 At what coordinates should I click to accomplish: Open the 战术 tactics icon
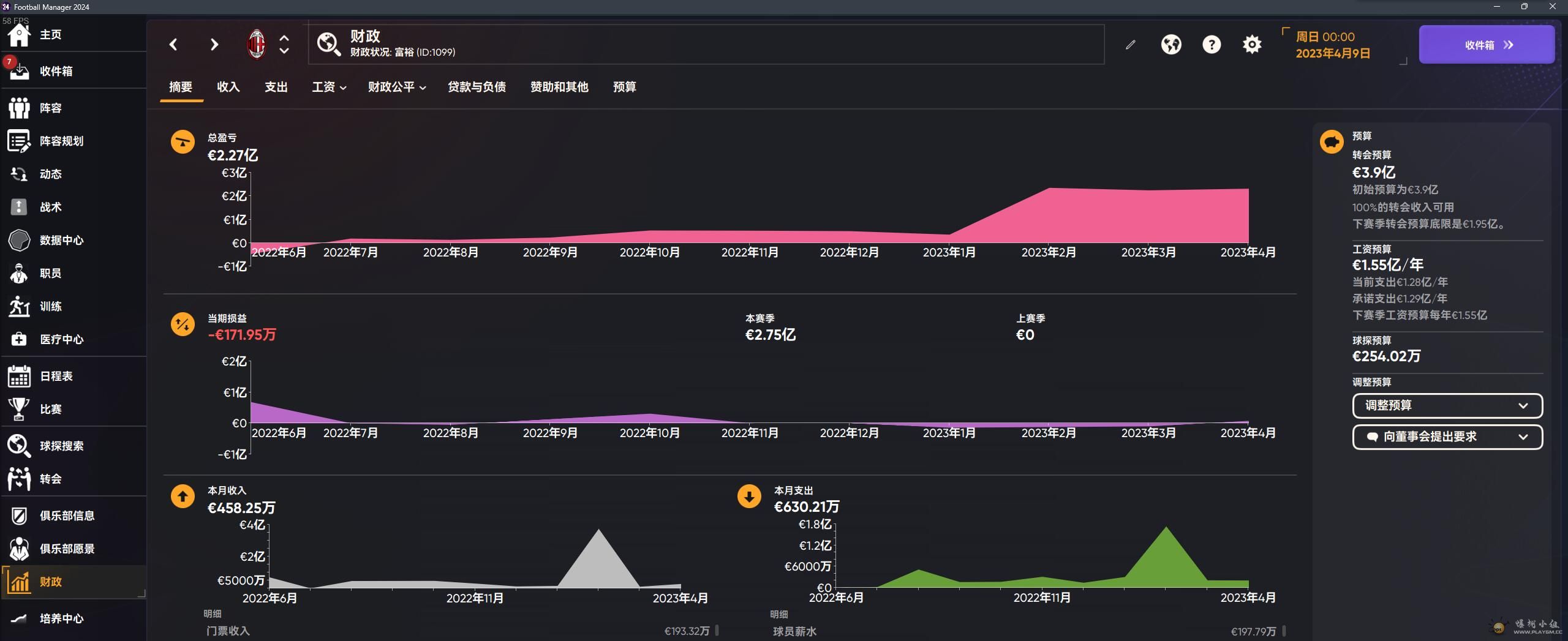click(19, 207)
